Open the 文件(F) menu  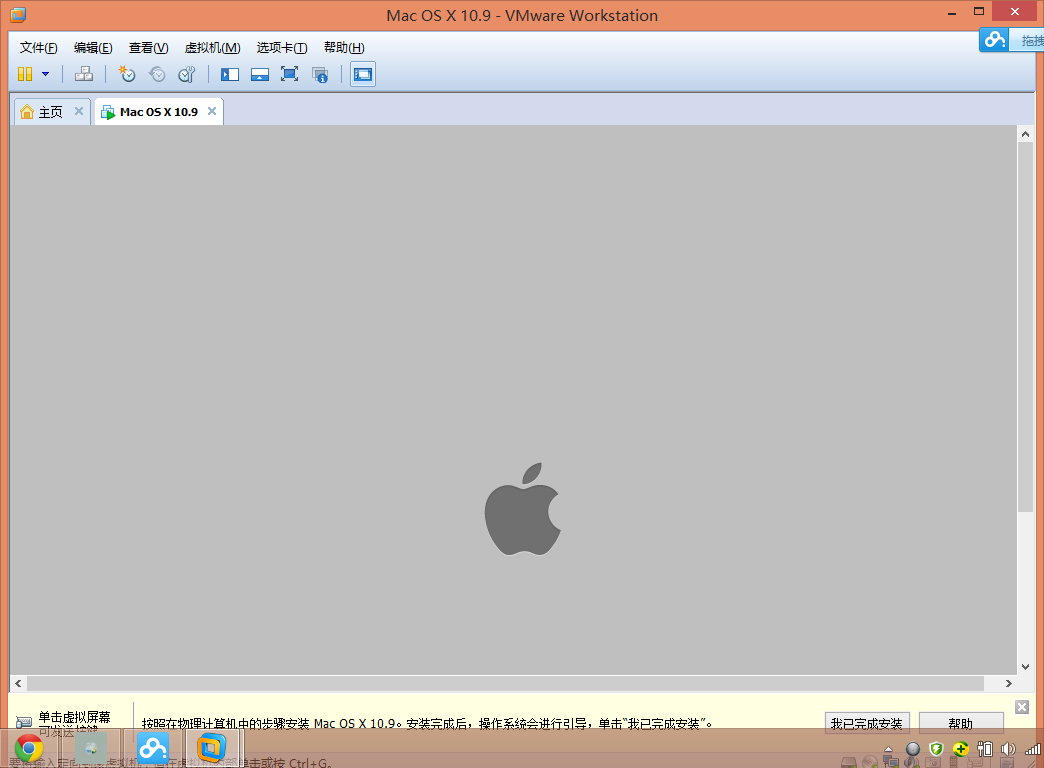[x=39, y=47]
